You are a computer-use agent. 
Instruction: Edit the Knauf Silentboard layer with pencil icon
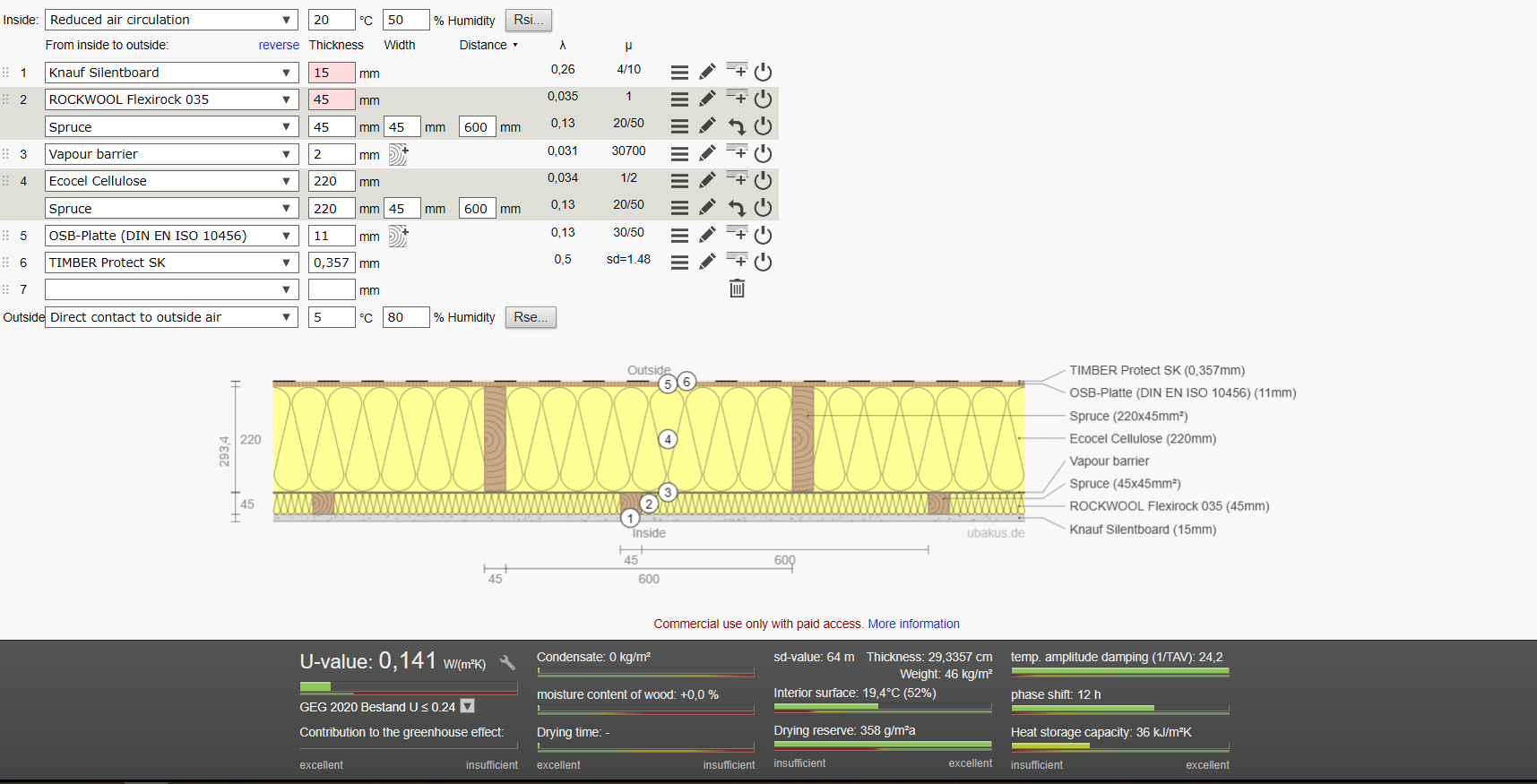[x=707, y=72]
